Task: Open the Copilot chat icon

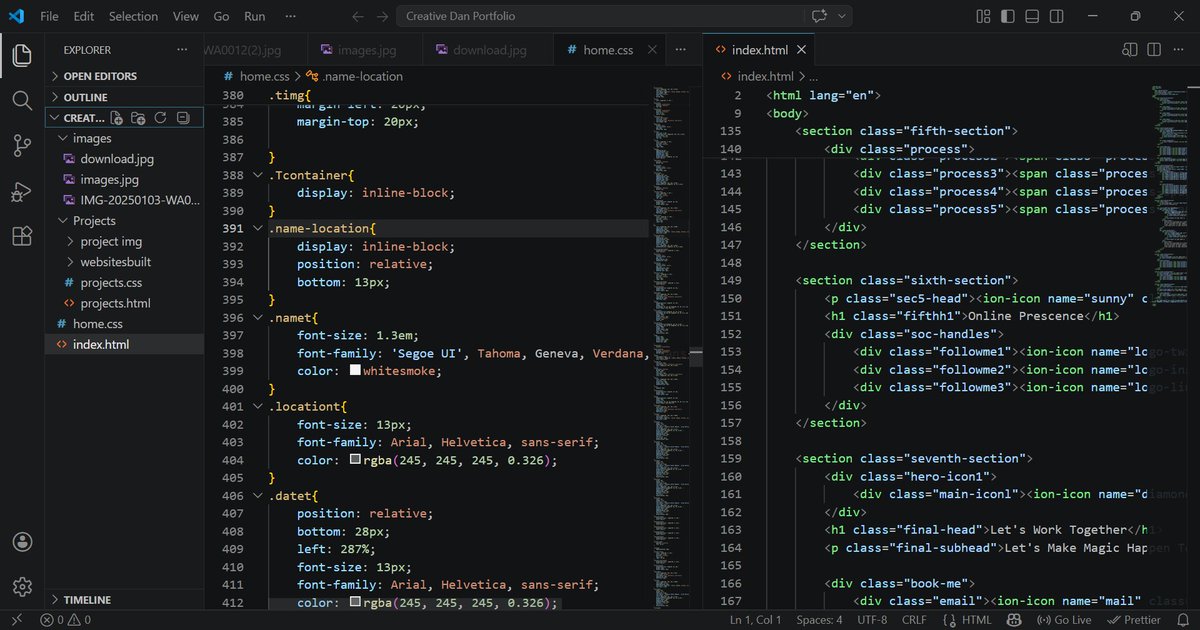Action: (x=821, y=17)
